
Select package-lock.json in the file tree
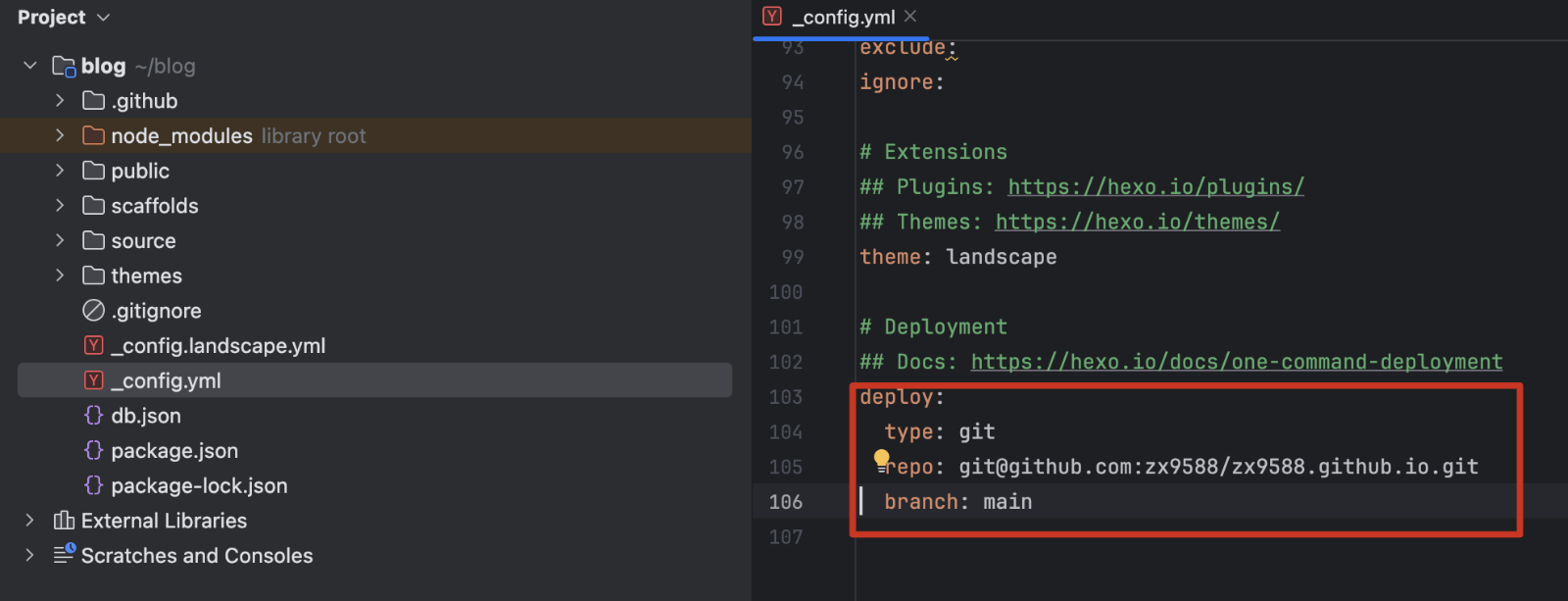[x=199, y=485]
